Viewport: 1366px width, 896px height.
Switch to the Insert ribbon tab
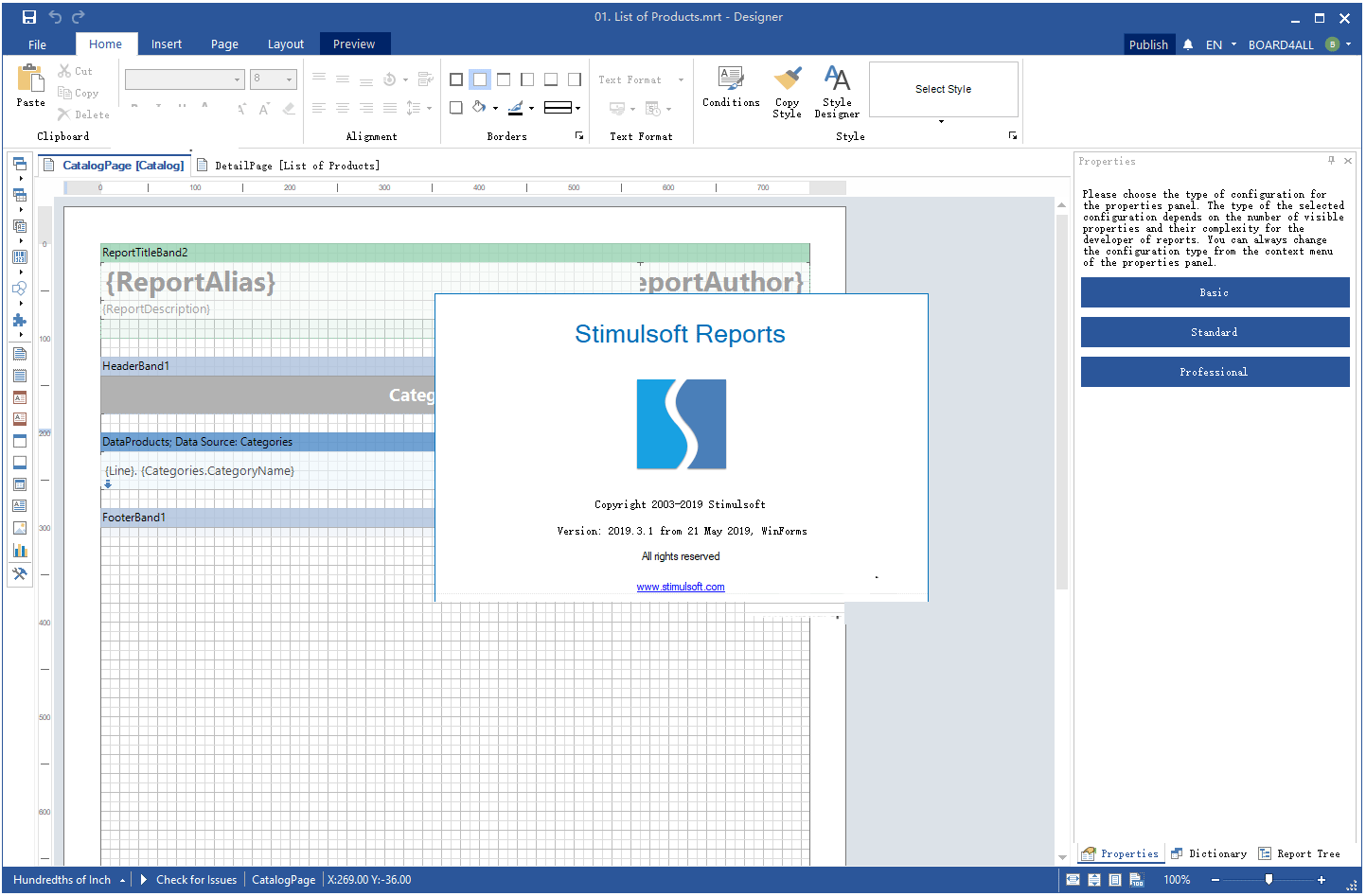click(167, 44)
